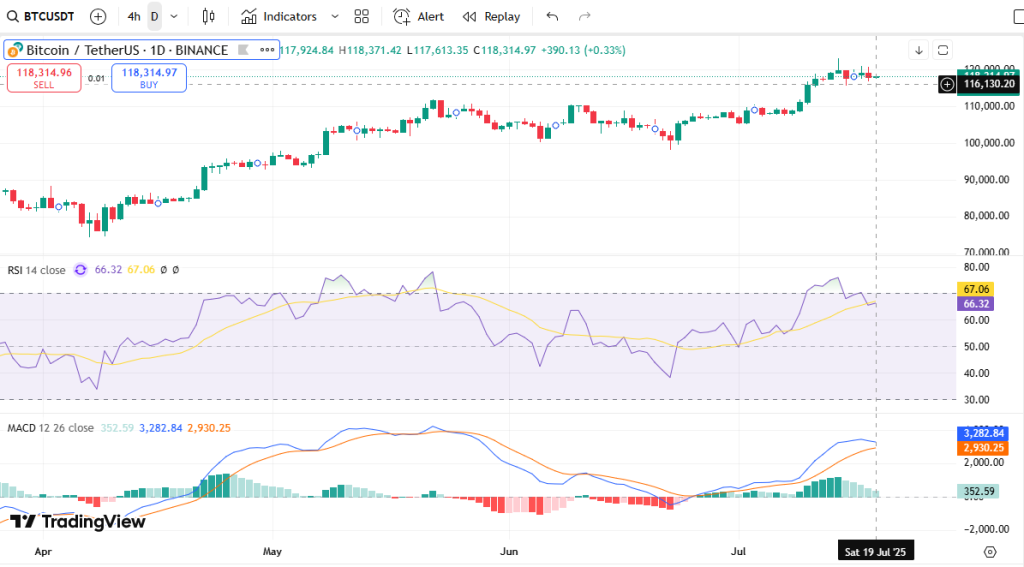Click the redo arrow
The image size is (1024, 567).
(x=585, y=16)
